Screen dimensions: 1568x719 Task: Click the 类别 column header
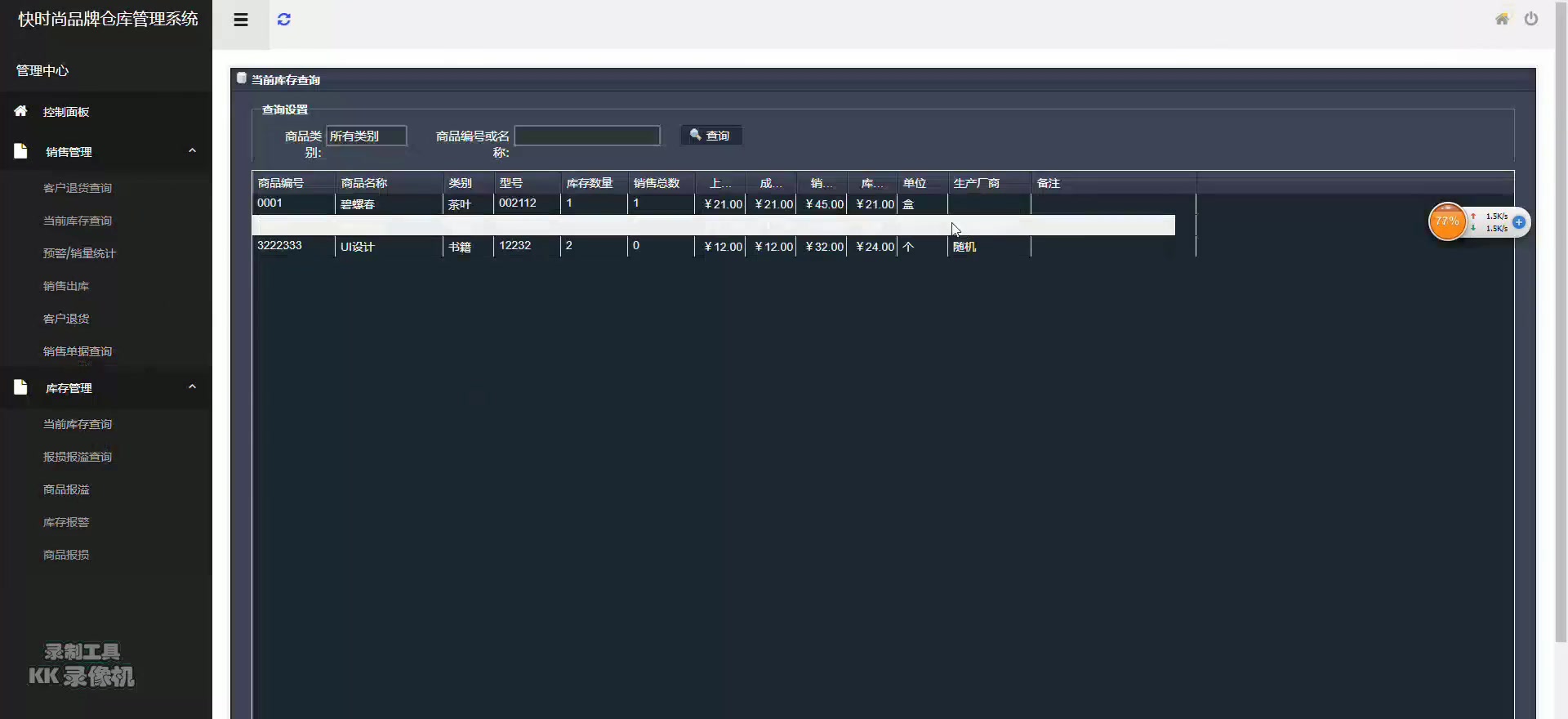tap(468, 183)
